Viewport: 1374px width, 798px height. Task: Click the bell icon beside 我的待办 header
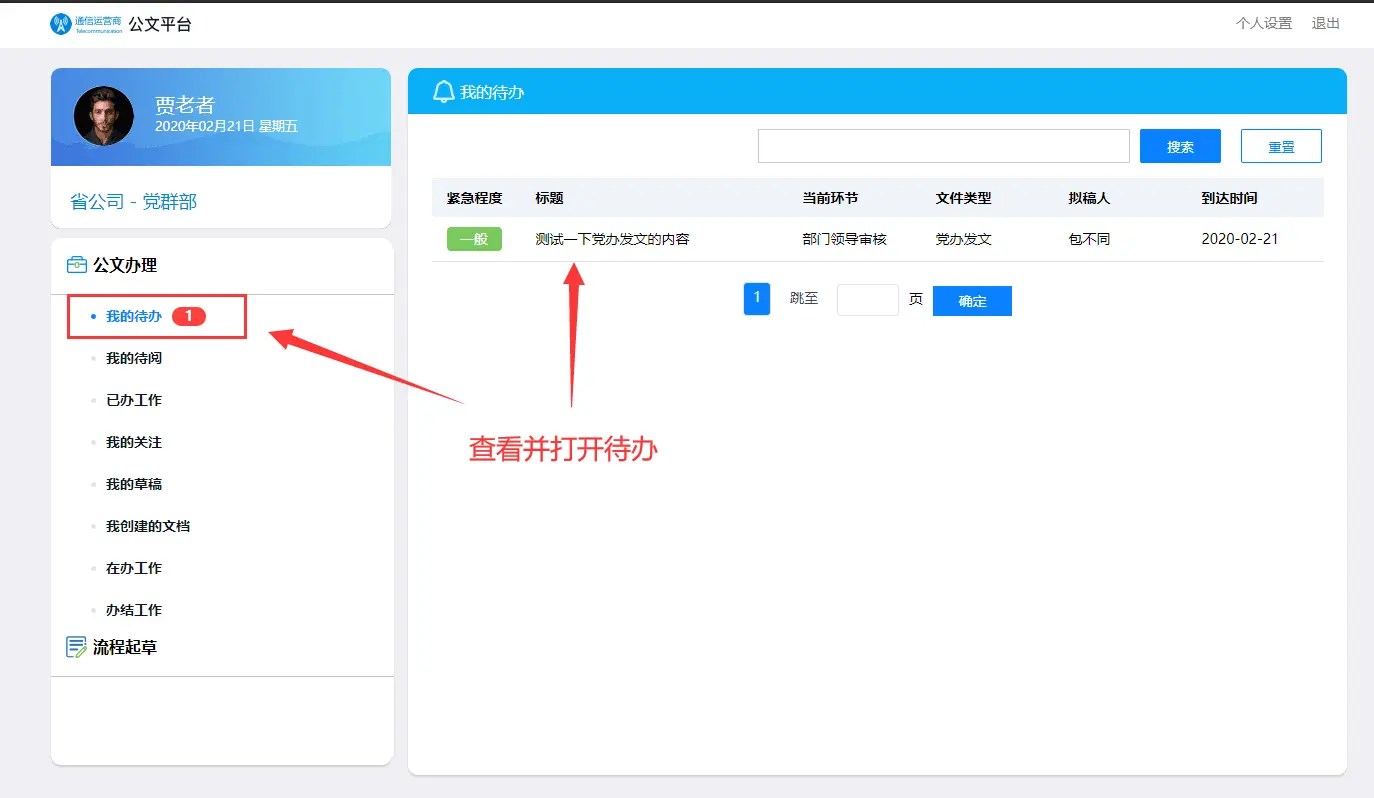[x=443, y=92]
